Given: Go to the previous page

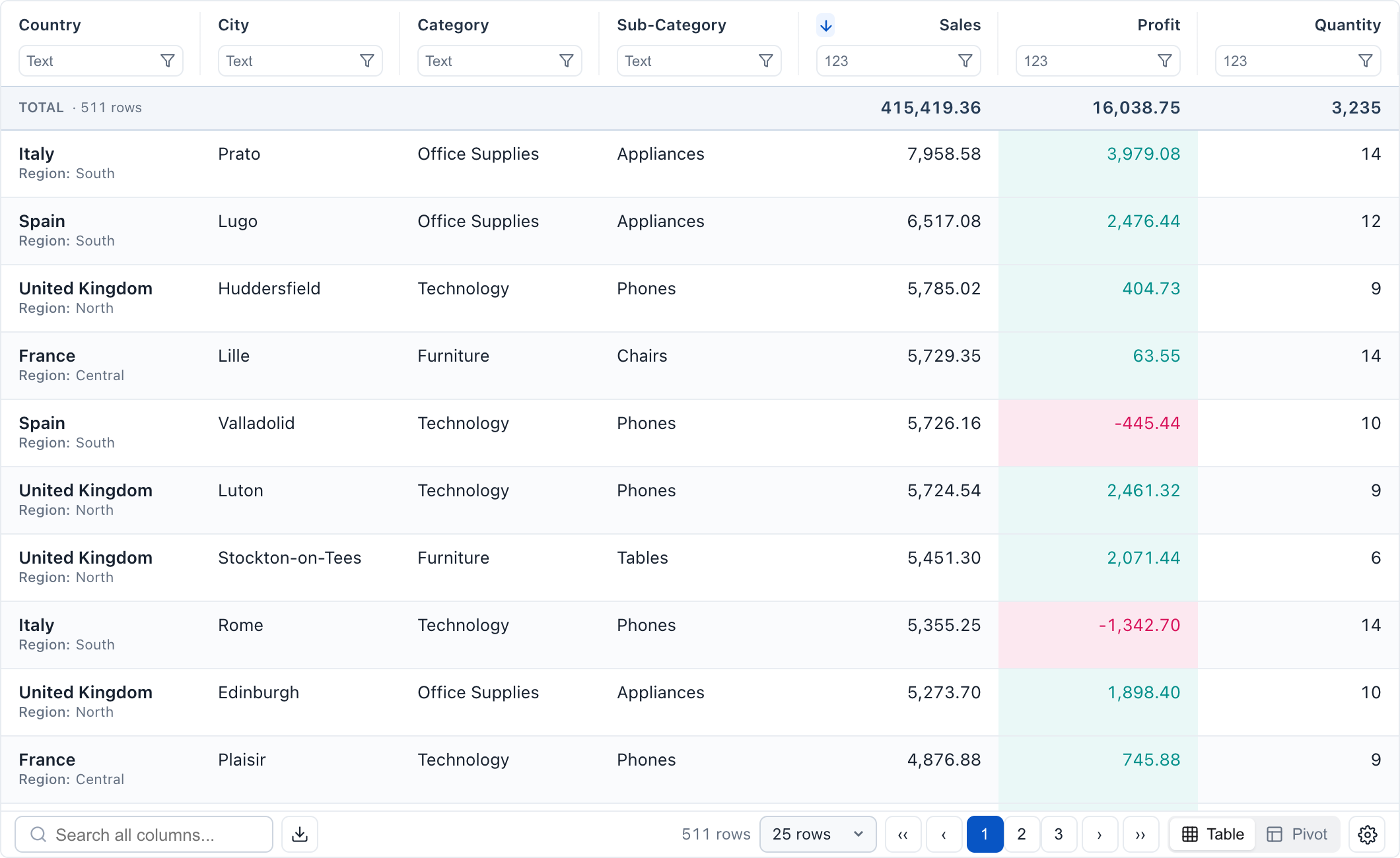Looking at the screenshot, I should coord(944,834).
